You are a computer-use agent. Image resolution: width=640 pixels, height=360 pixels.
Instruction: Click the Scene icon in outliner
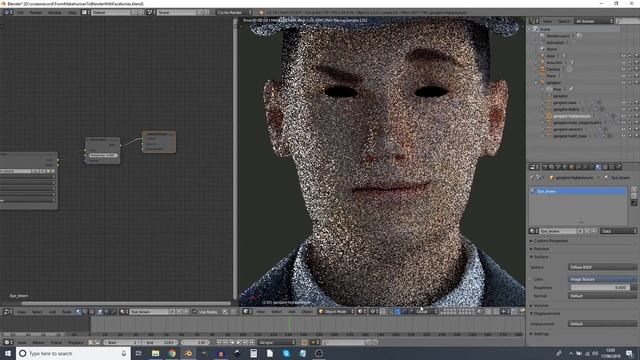tap(536, 29)
